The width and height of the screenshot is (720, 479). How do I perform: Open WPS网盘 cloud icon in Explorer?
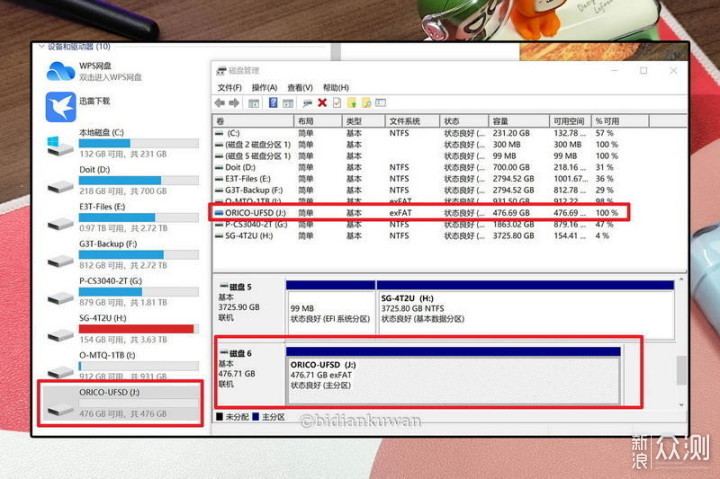[x=61, y=72]
